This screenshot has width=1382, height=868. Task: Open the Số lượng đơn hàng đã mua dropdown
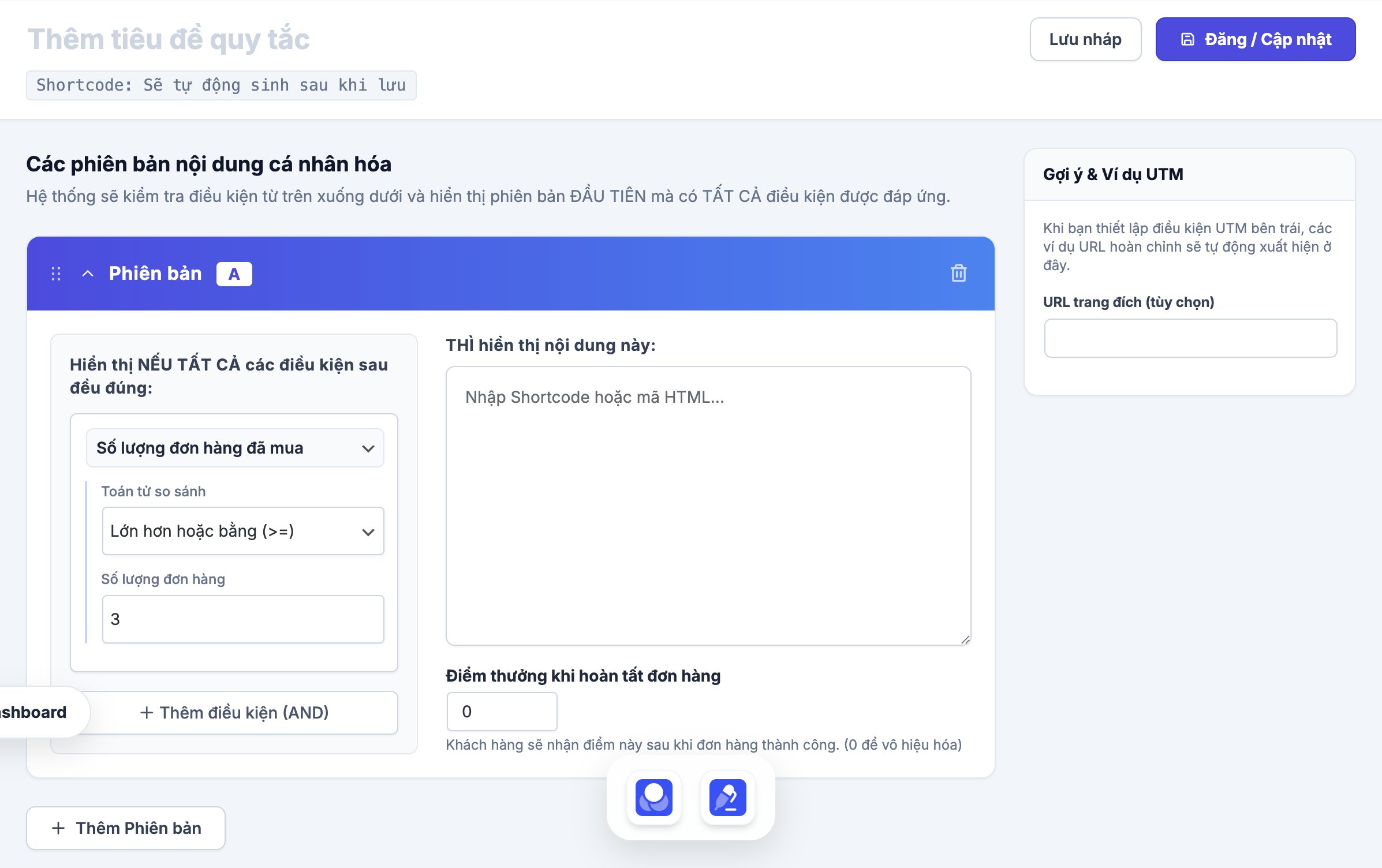[235, 448]
